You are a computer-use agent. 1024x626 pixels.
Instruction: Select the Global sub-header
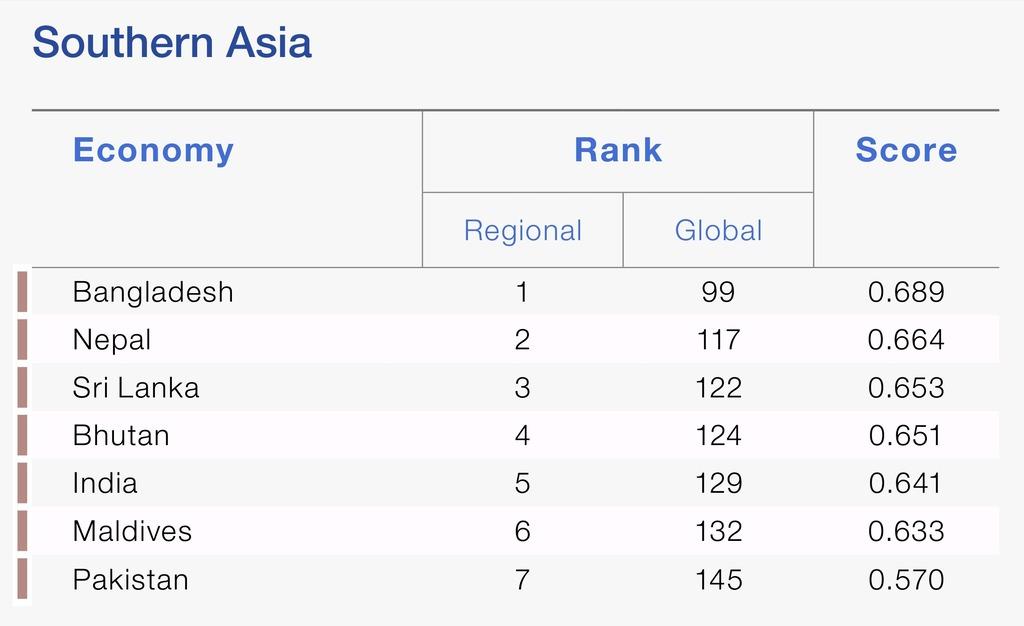click(x=718, y=230)
